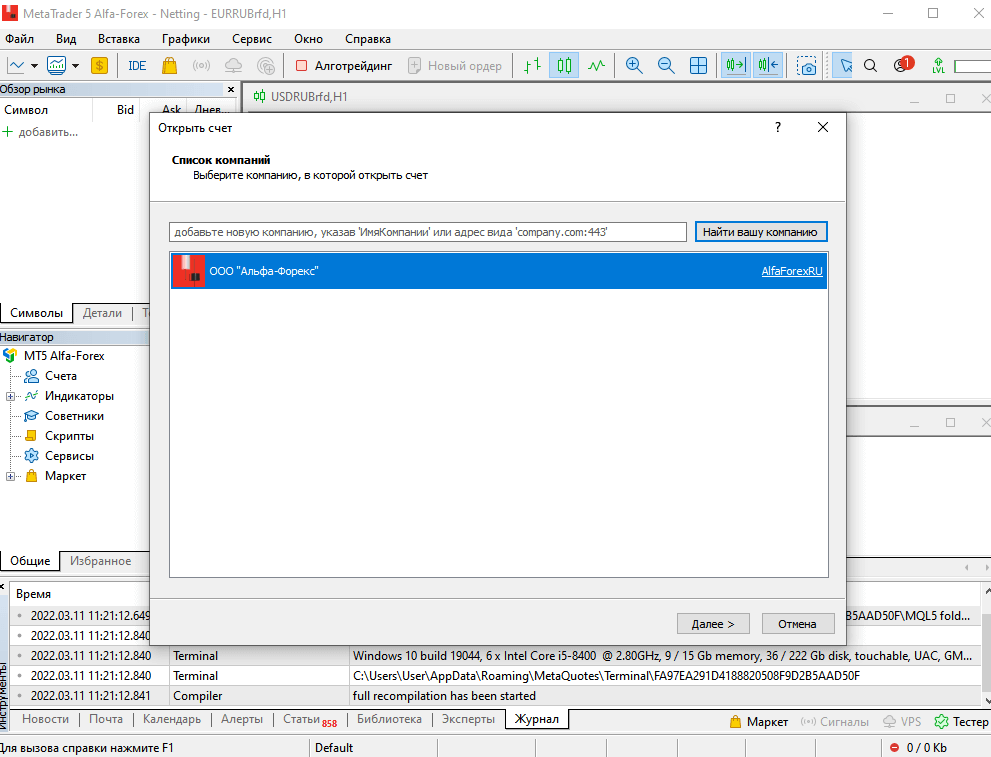Click the Market shopping bag toolbar icon
The width and height of the screenshot is (991, 757).
click(x=170, y=66)
